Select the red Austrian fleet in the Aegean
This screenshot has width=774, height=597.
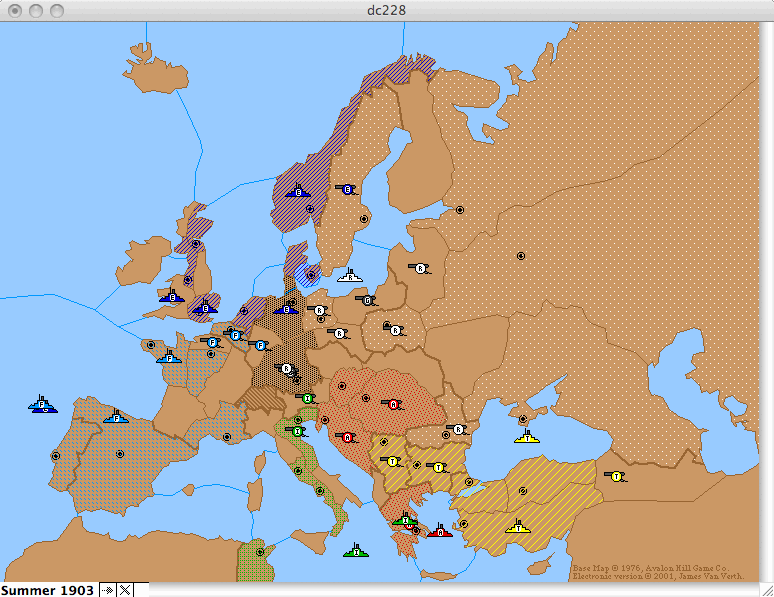(440, 531)
